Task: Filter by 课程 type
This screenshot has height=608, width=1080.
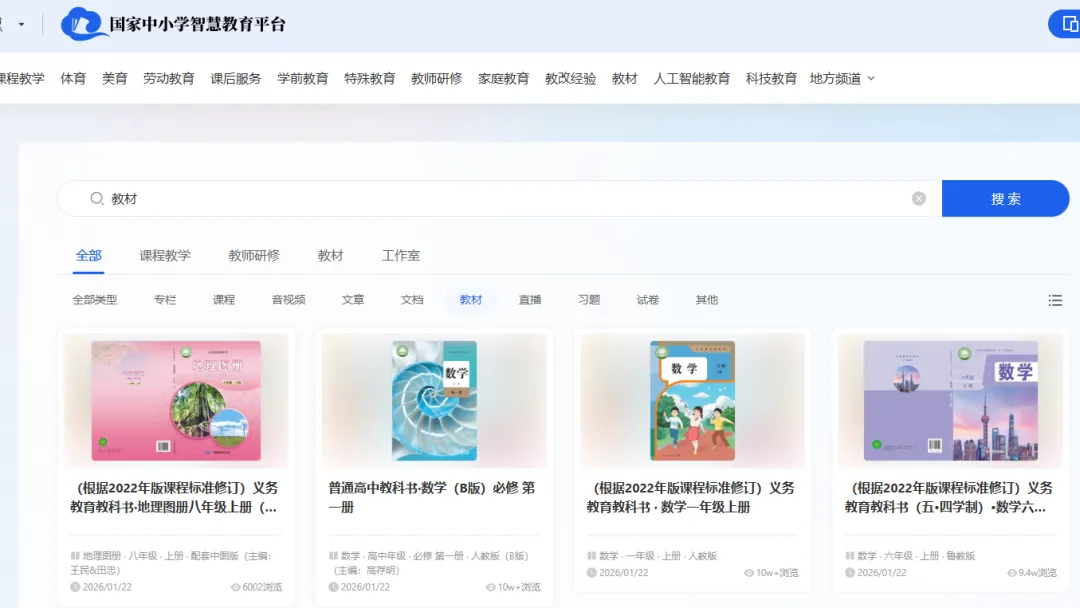Action: pos(224,300)
